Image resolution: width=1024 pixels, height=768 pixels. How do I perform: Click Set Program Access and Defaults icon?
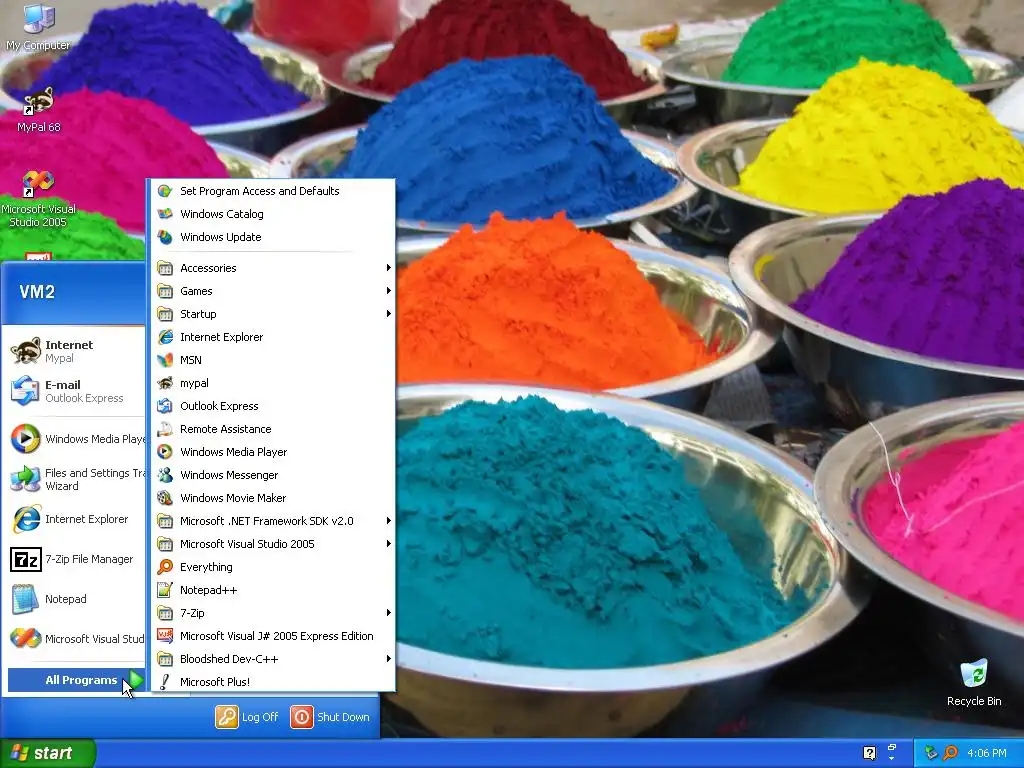(x=165, y=191)
